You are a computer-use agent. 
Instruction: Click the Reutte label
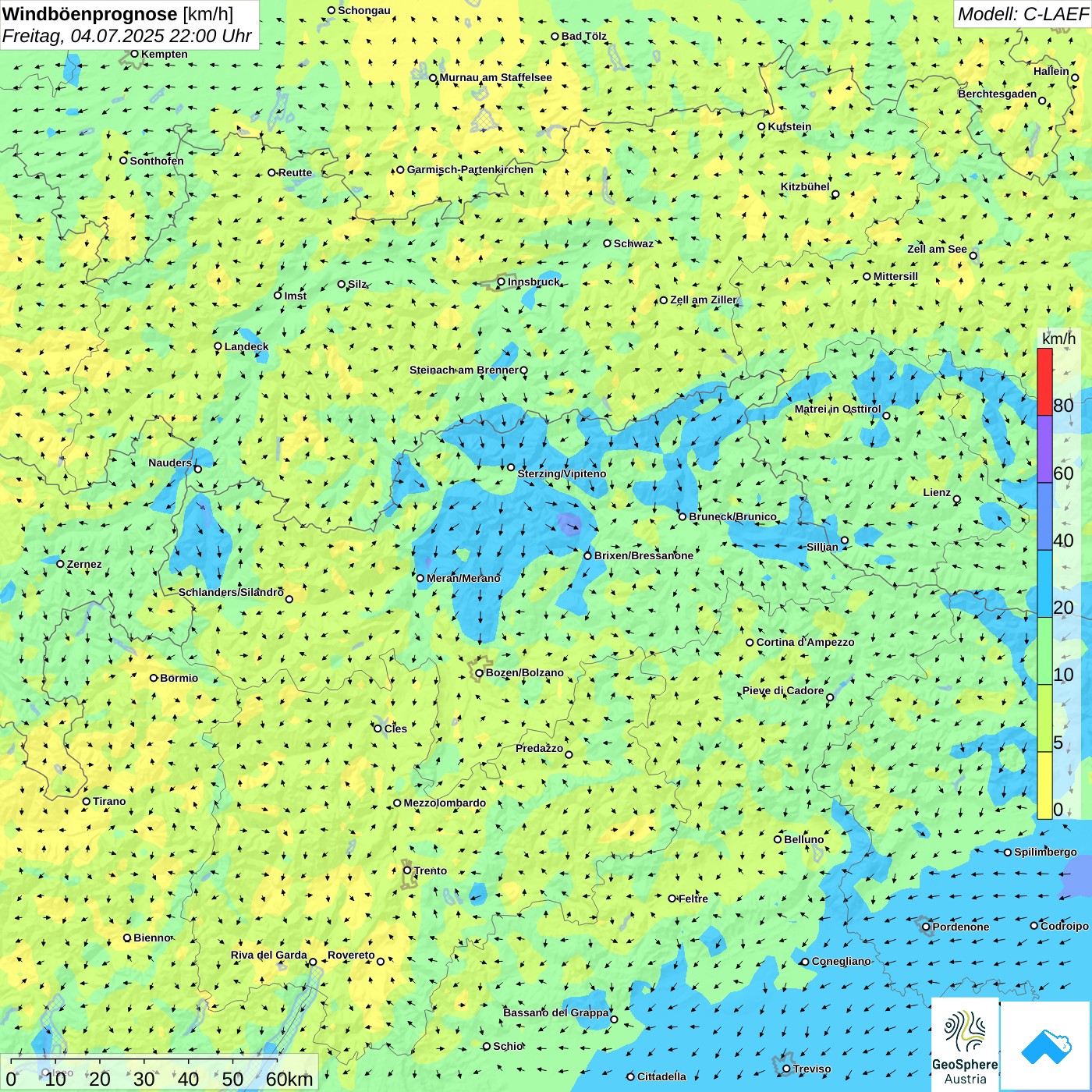[x=295, y=172]
